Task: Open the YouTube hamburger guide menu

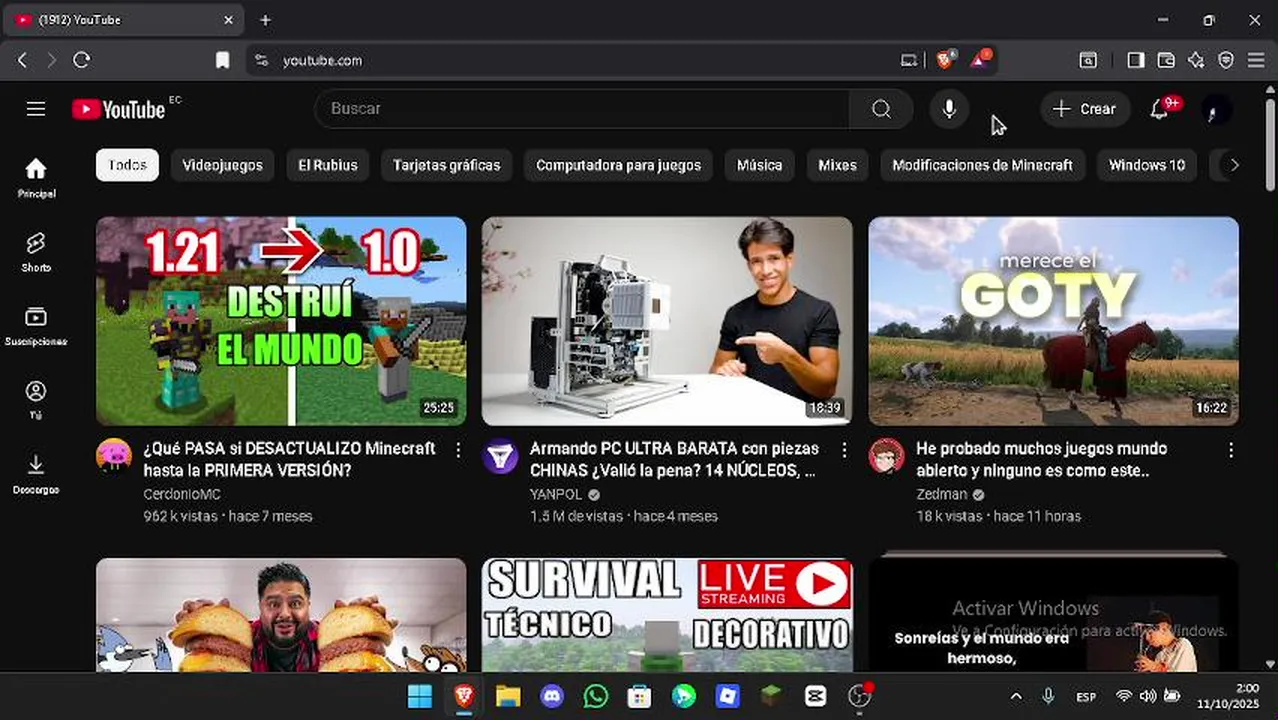Action: pyautogui.click(x=36, y=109)
